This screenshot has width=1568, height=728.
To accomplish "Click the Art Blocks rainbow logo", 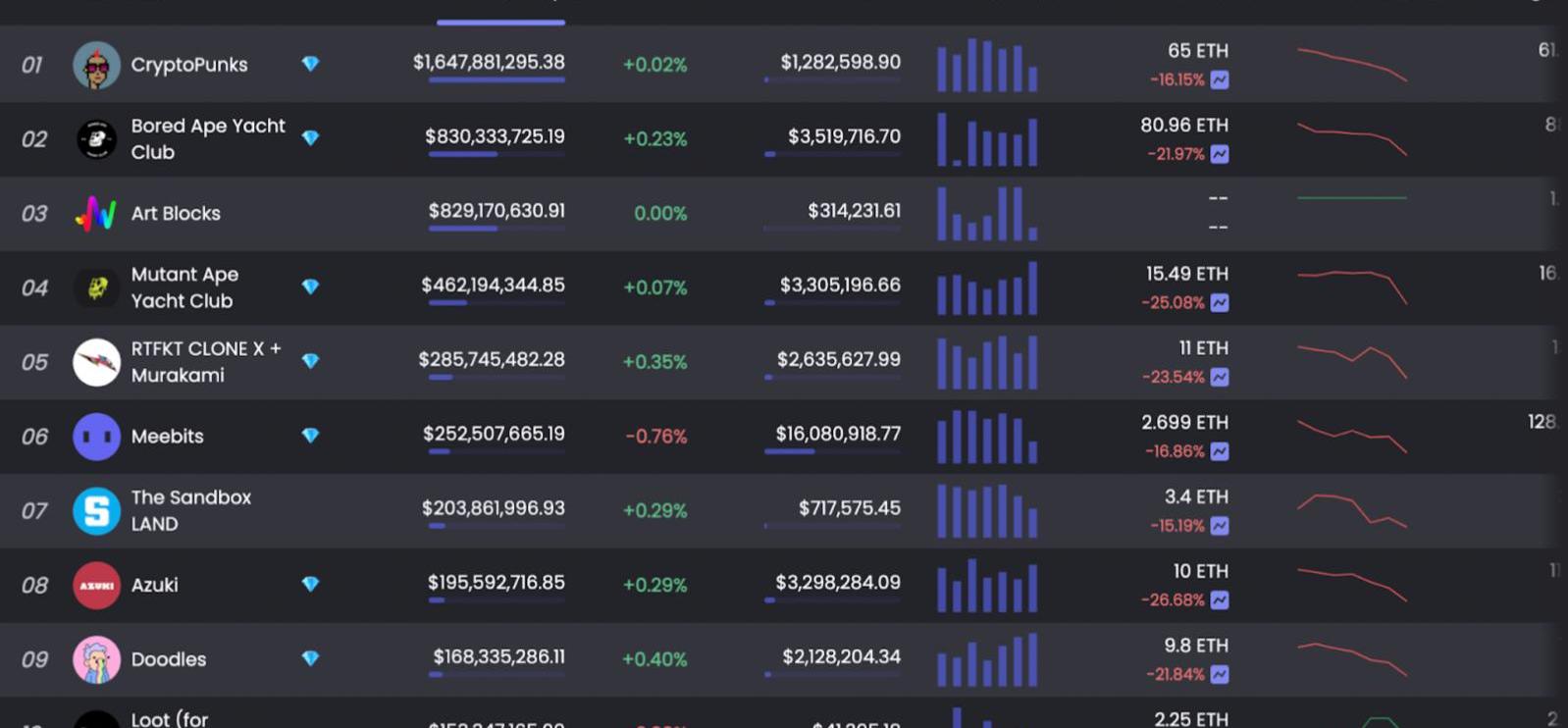I will (x=96, y=214).
